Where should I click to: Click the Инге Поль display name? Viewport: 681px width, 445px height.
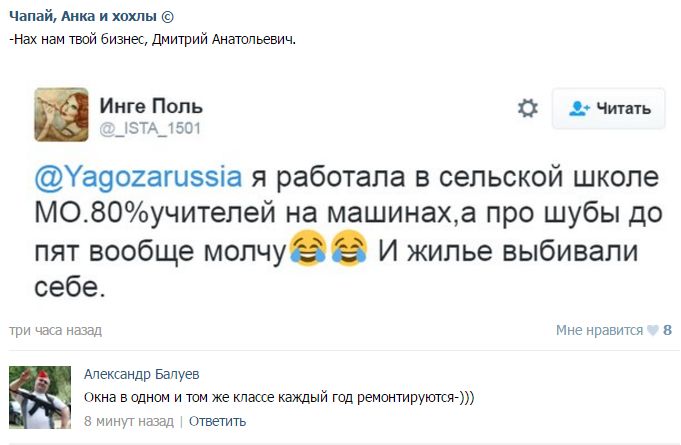click(x=151, y=106)
